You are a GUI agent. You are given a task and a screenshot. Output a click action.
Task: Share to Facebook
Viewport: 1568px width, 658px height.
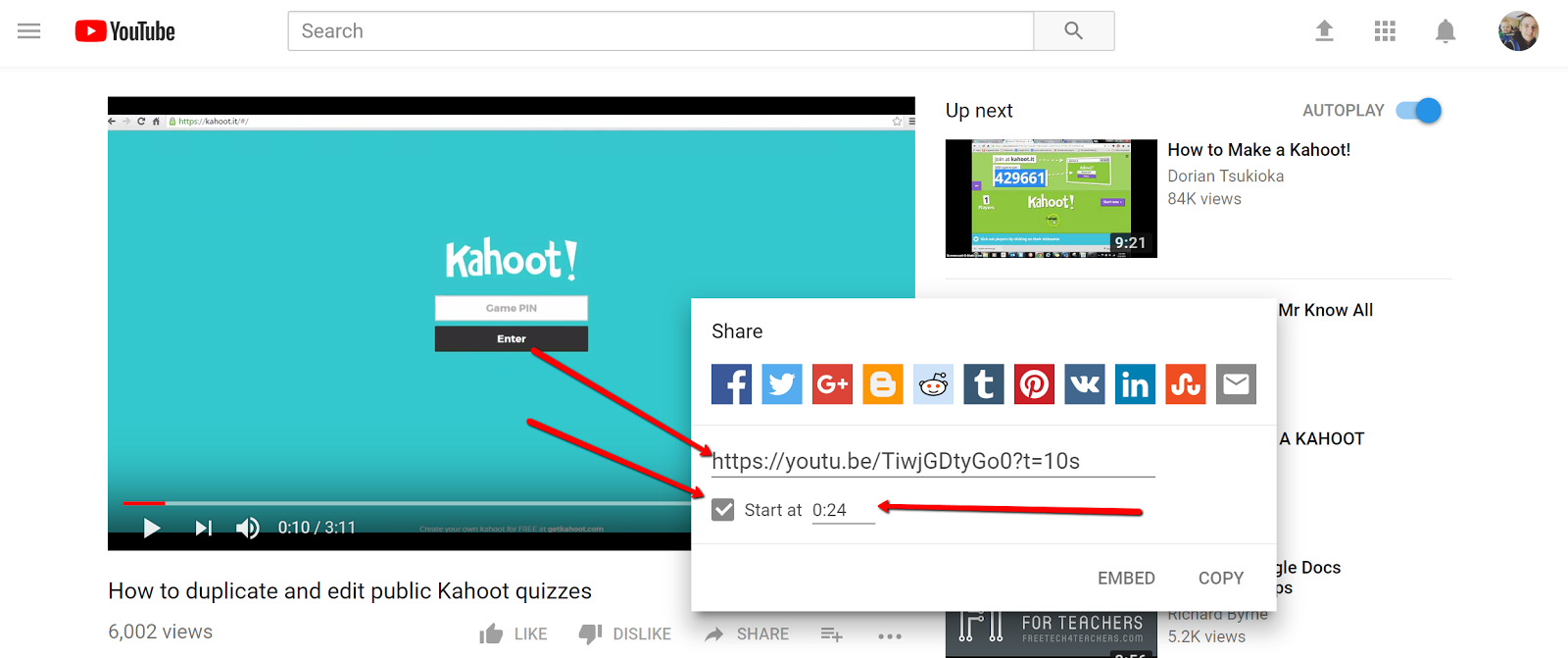click(x=731, y=384)
